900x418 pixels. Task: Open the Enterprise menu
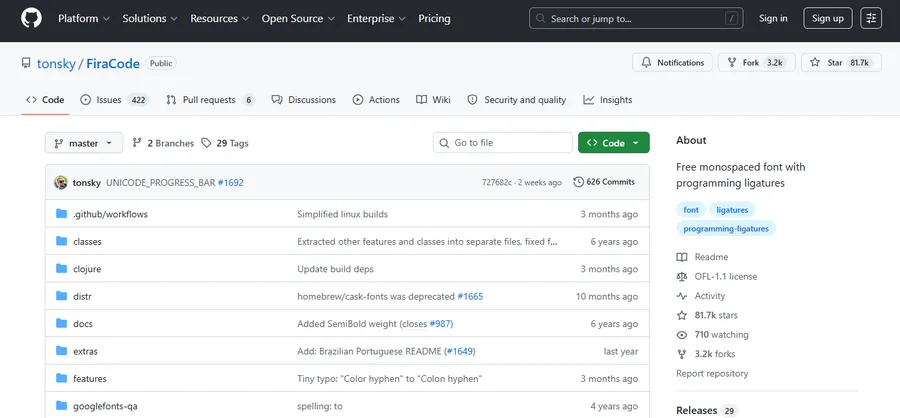coord(376,18)
